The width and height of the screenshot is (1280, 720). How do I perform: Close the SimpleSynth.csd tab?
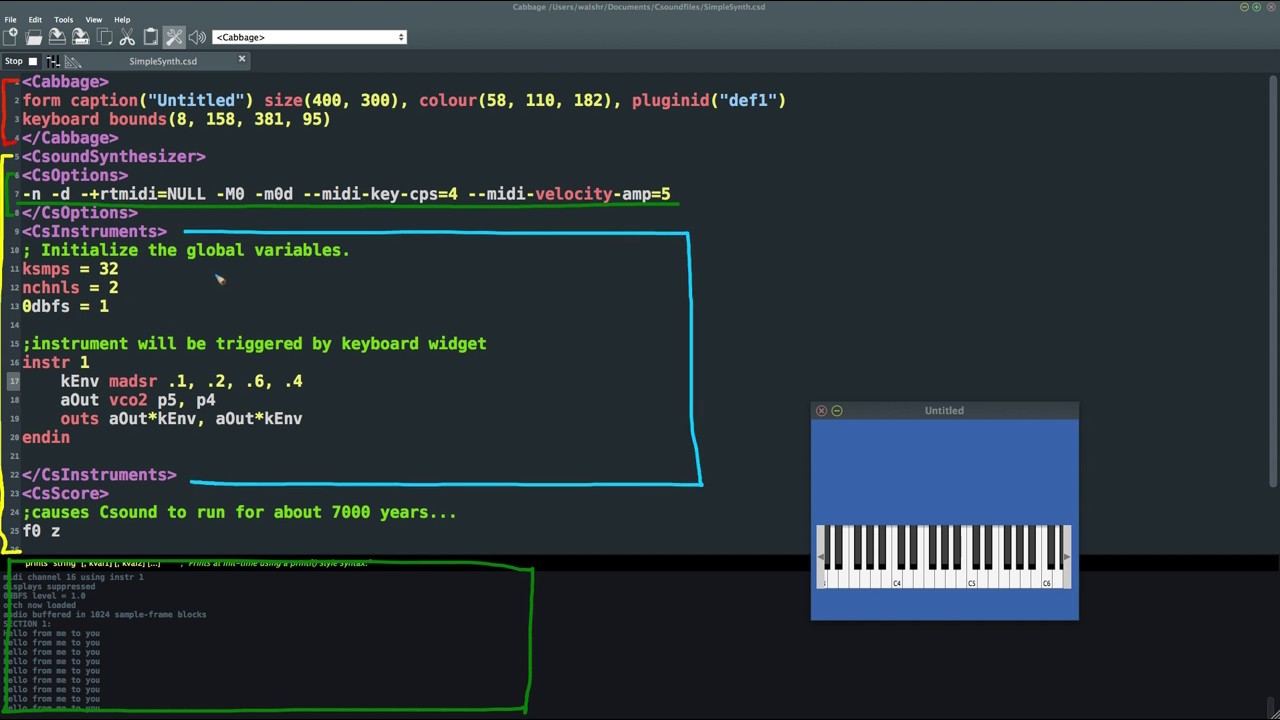[x=241, y=60]
